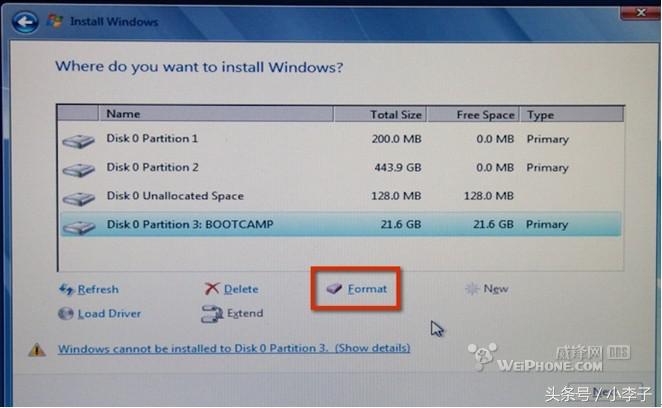Click the Extend link

(245, 313)
